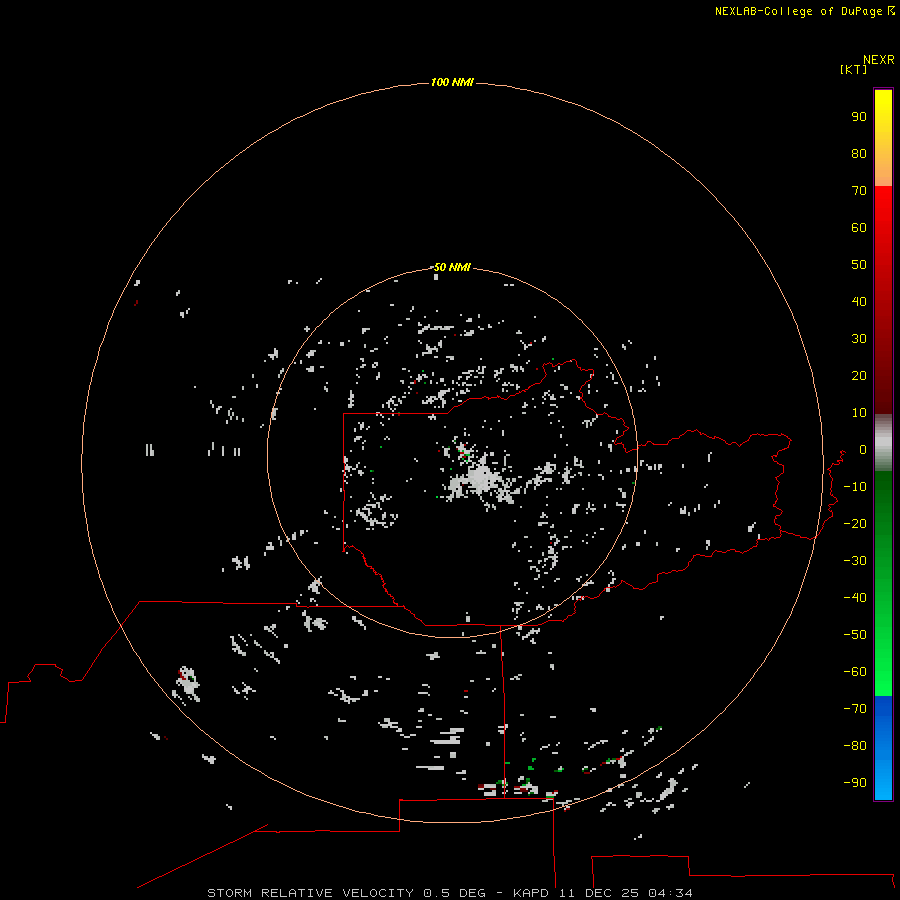This screenshot has width=900, height=900.
Task: Click the NEXR label above the color scale
Action: pyautogui.click(x=878, y=60)
